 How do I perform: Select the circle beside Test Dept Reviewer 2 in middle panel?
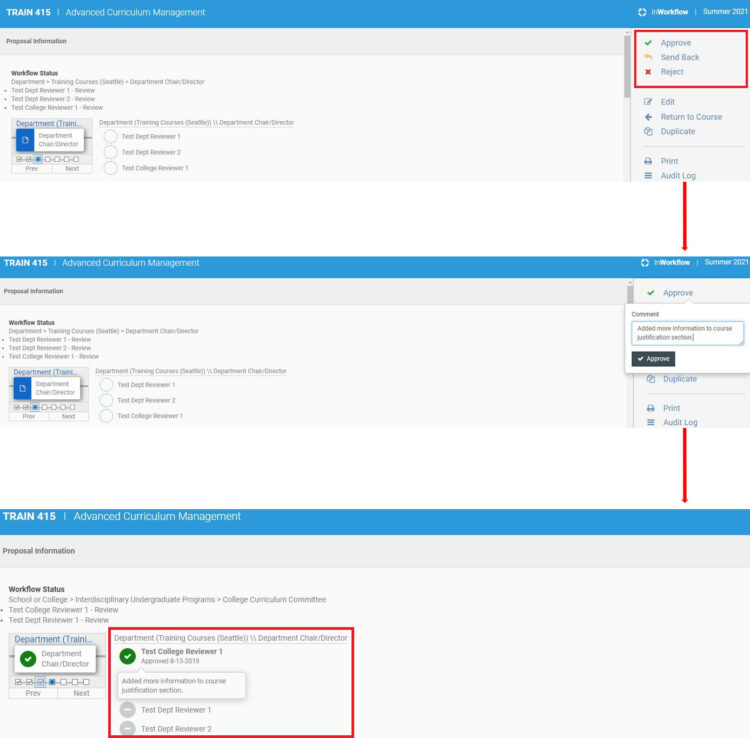(107, 400)
